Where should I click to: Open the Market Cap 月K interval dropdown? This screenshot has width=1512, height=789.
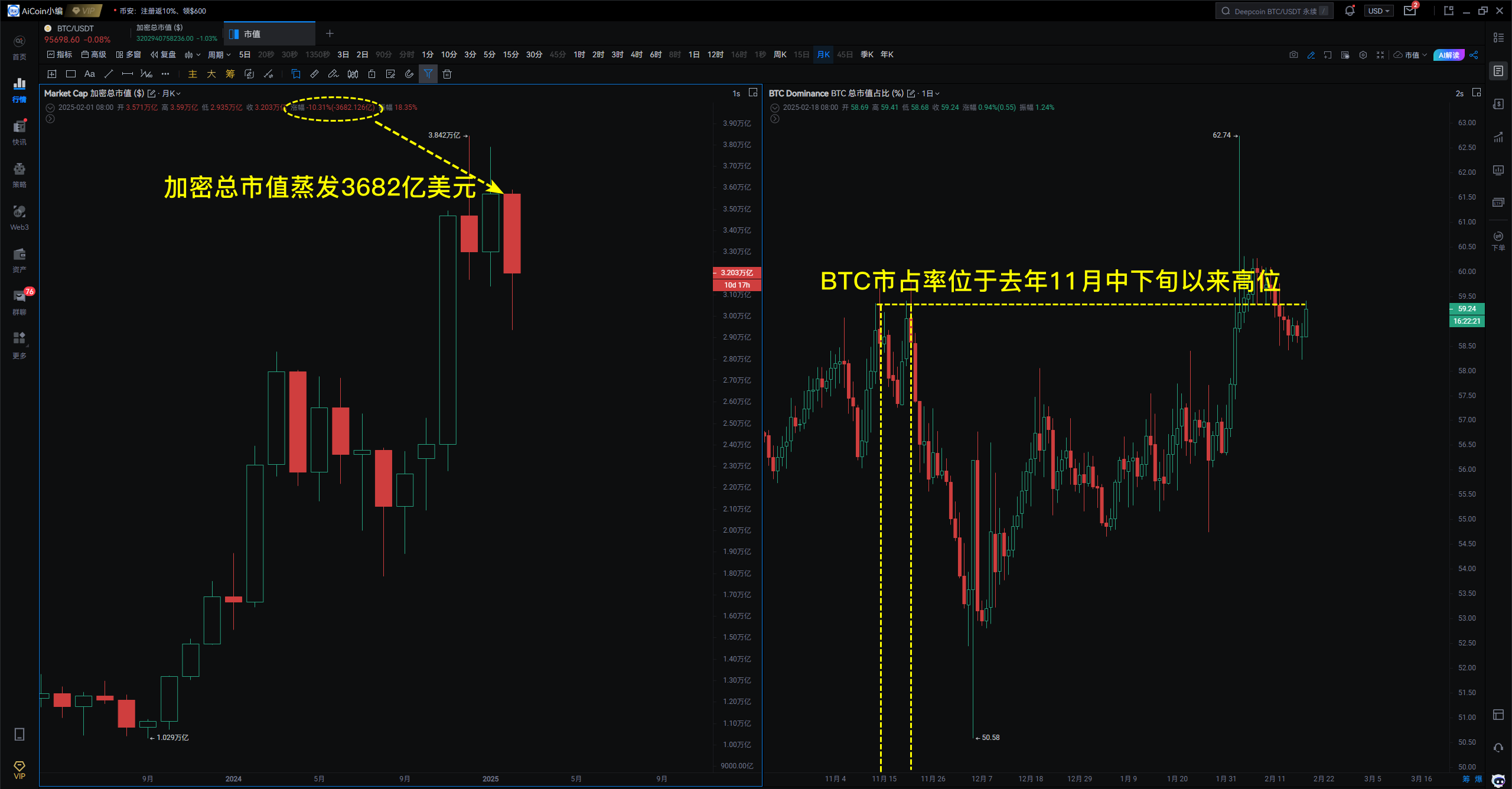click(171, 93)
